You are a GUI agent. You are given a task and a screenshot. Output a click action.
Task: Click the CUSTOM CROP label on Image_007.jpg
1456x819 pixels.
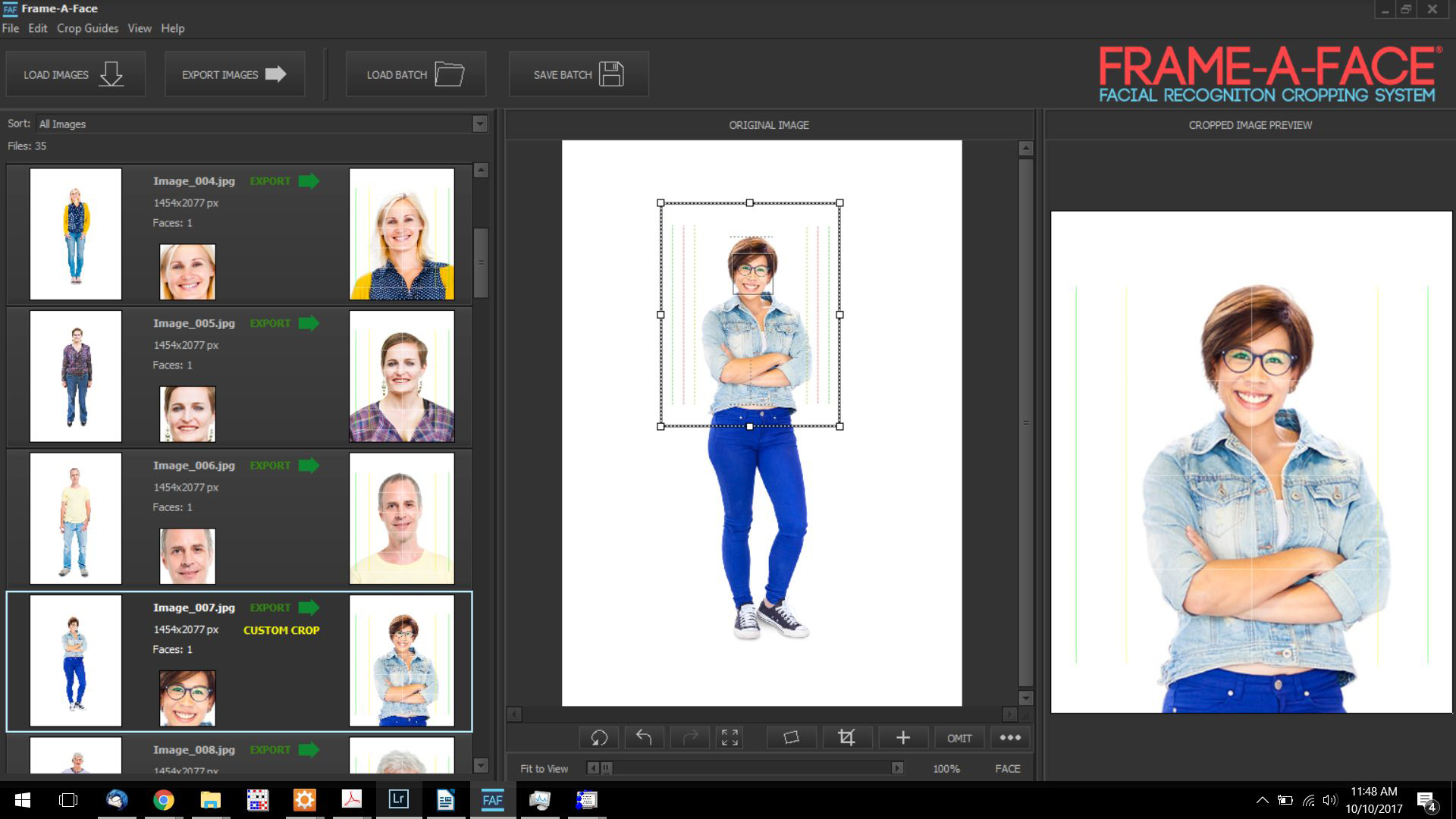[x=281, y=630]
